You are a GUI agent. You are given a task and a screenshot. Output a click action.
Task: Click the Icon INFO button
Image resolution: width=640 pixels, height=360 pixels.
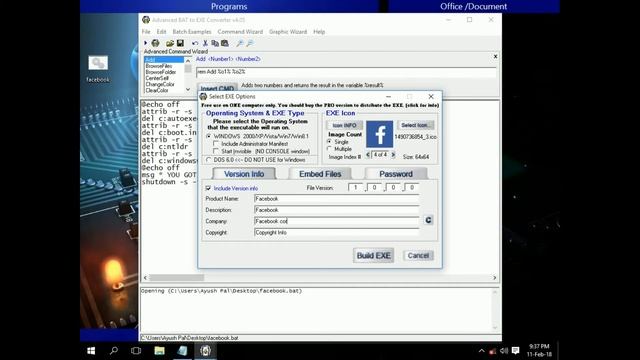point(344,125)
